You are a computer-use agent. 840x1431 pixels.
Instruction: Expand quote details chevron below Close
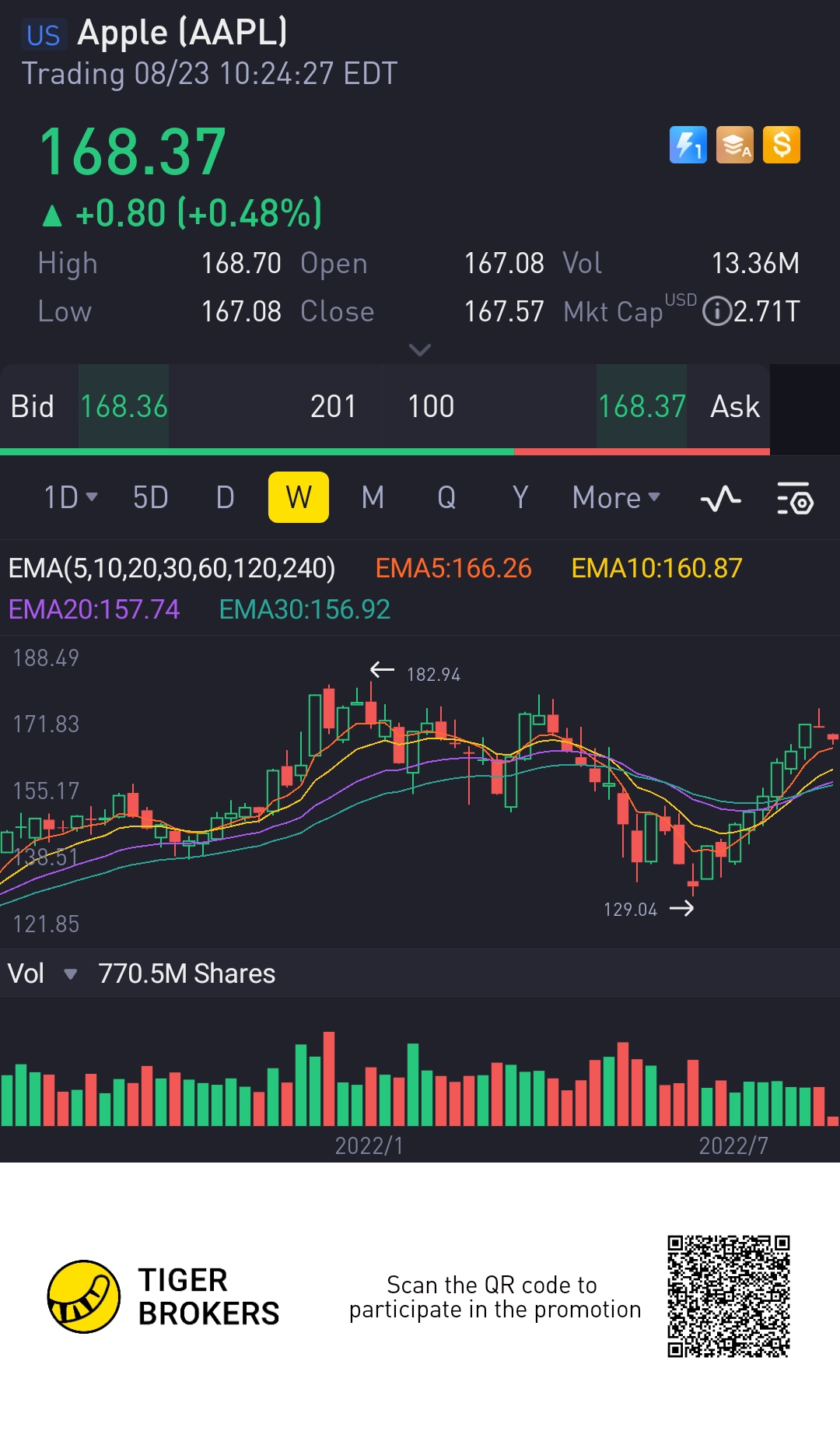point(420,350)
